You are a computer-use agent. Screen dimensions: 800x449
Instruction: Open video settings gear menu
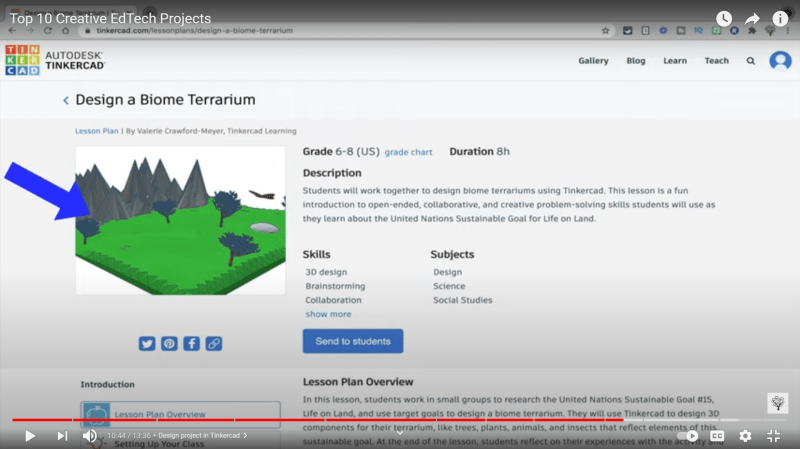click(745, 436)
